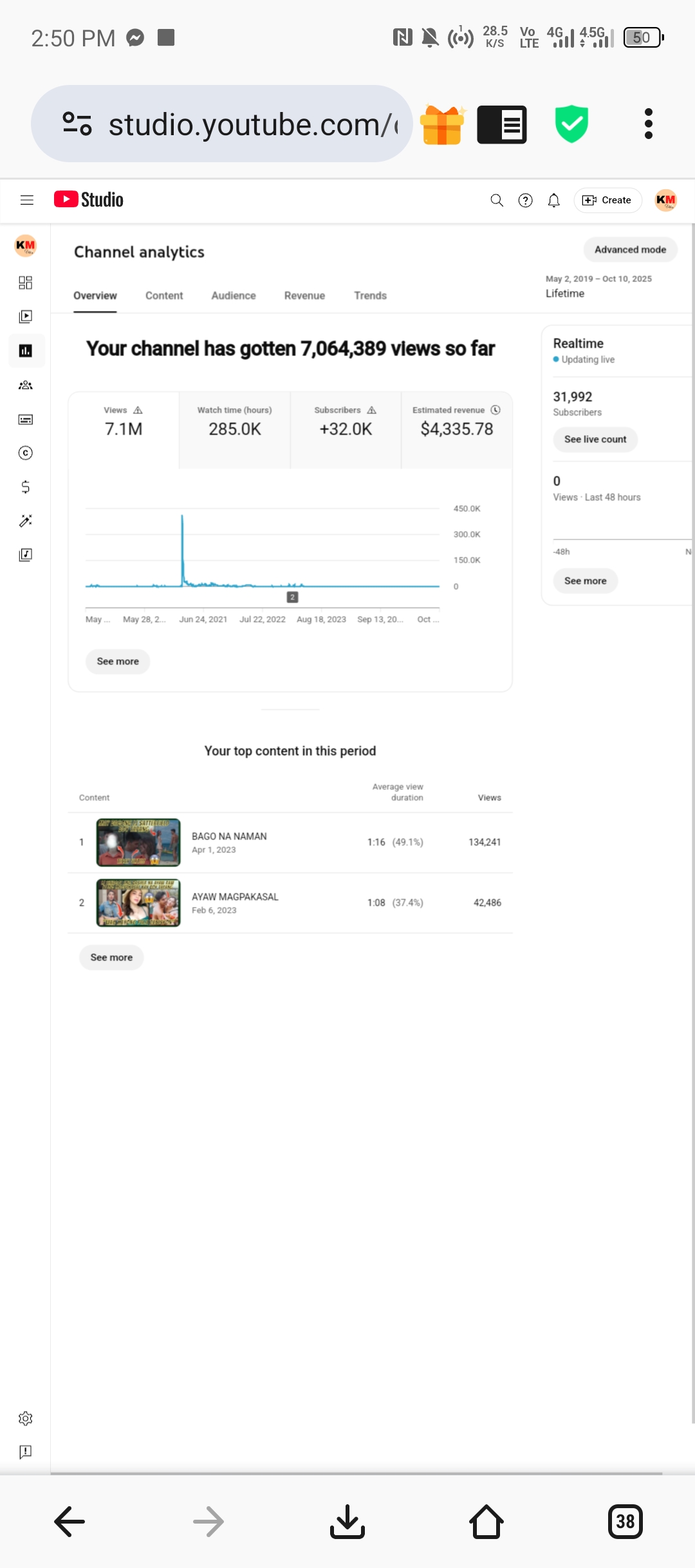Open the browser three-dot overflow menu
This screenshot has height=1568, width=695.
pyautogui.click(x=648, y=124)
